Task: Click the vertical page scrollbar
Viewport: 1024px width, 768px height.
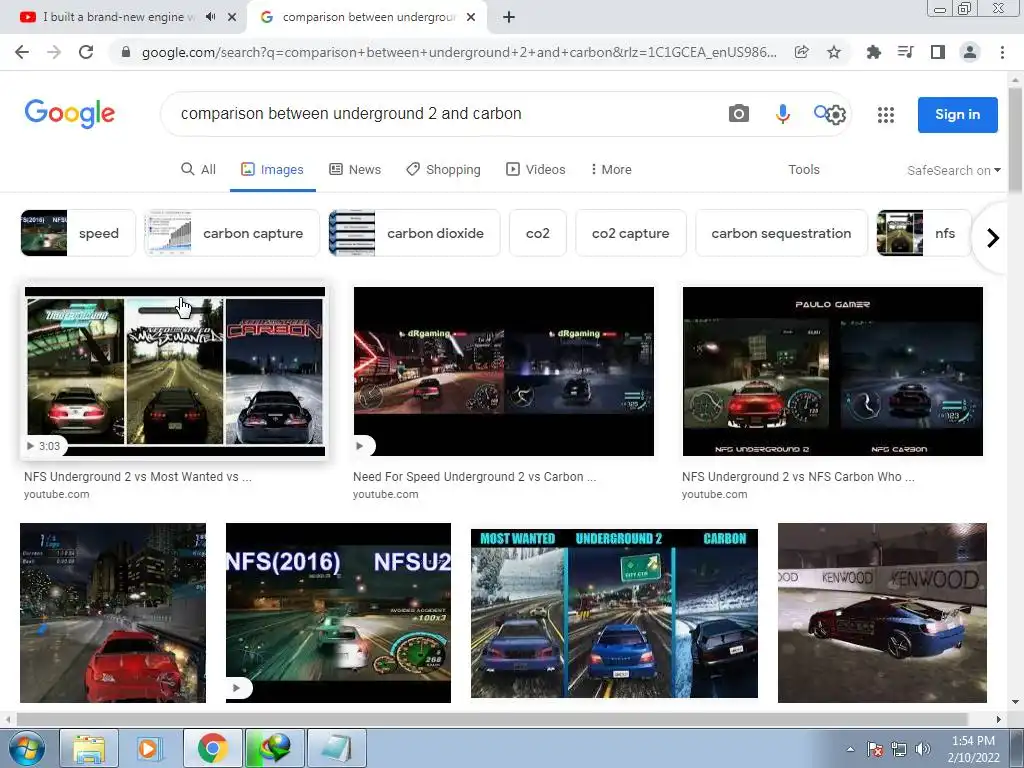Action: 1015,140
